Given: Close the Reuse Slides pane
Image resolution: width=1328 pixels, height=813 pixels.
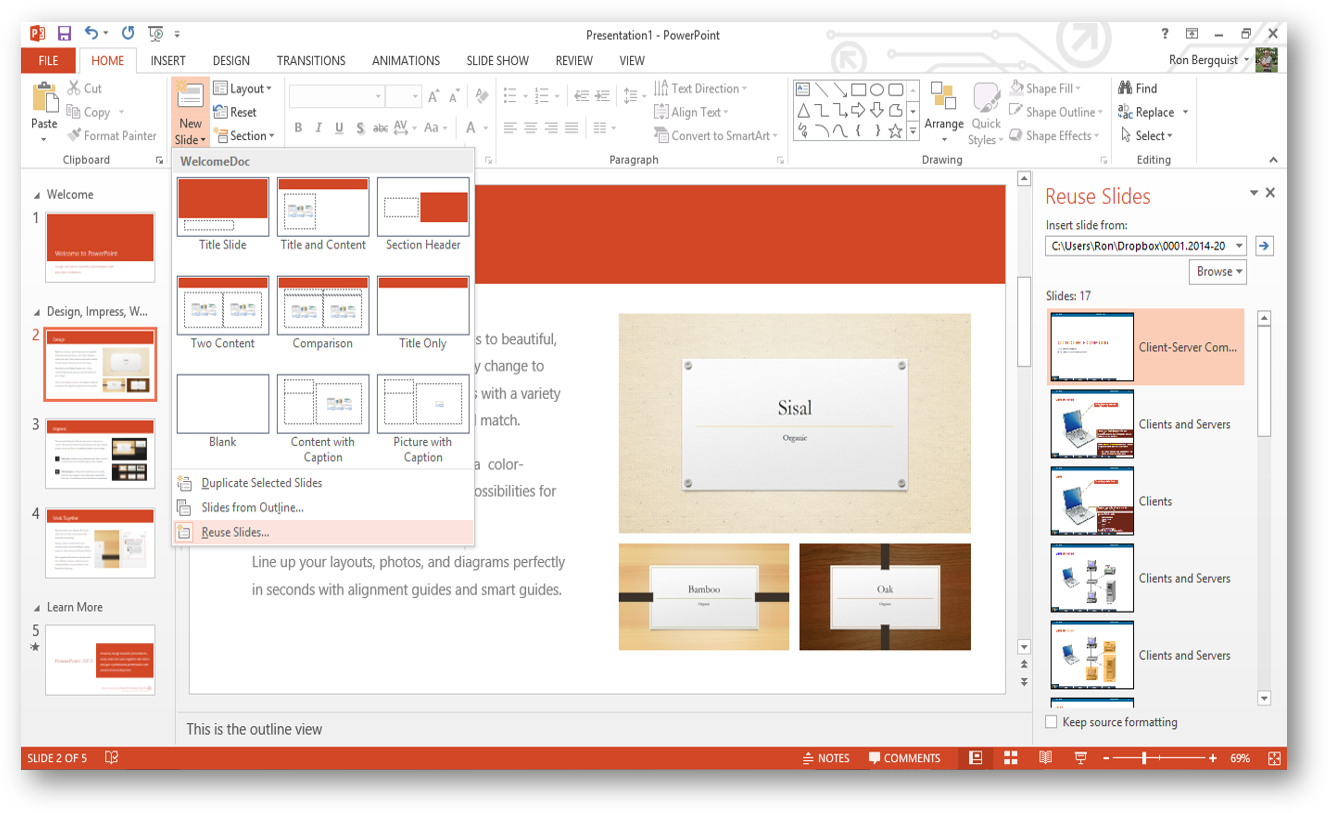Looking at the screenshot, I should point(1270,193).
